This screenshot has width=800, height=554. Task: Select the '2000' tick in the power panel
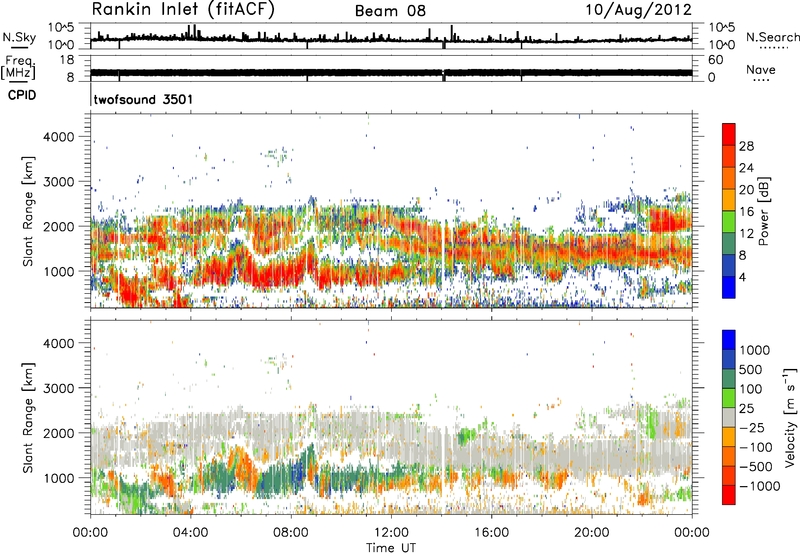[59, 226]
